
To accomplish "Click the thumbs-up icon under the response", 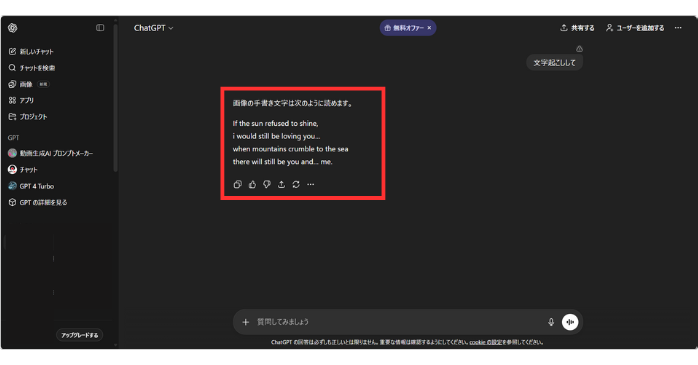I will [252, 184].
